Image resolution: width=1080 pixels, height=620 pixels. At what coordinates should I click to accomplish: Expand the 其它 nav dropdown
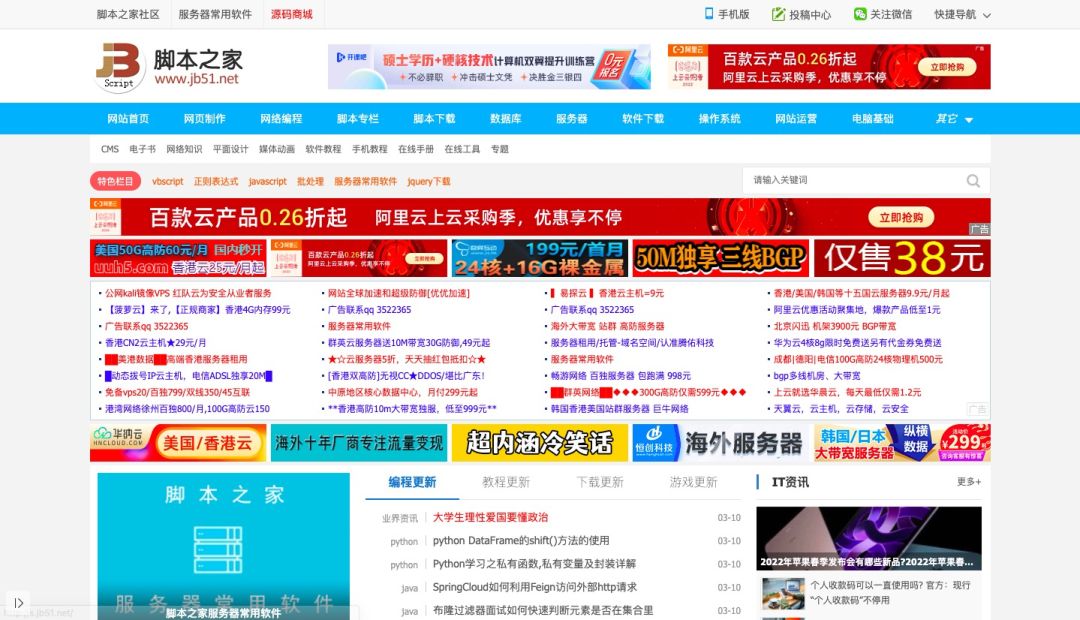click(954, 118)
